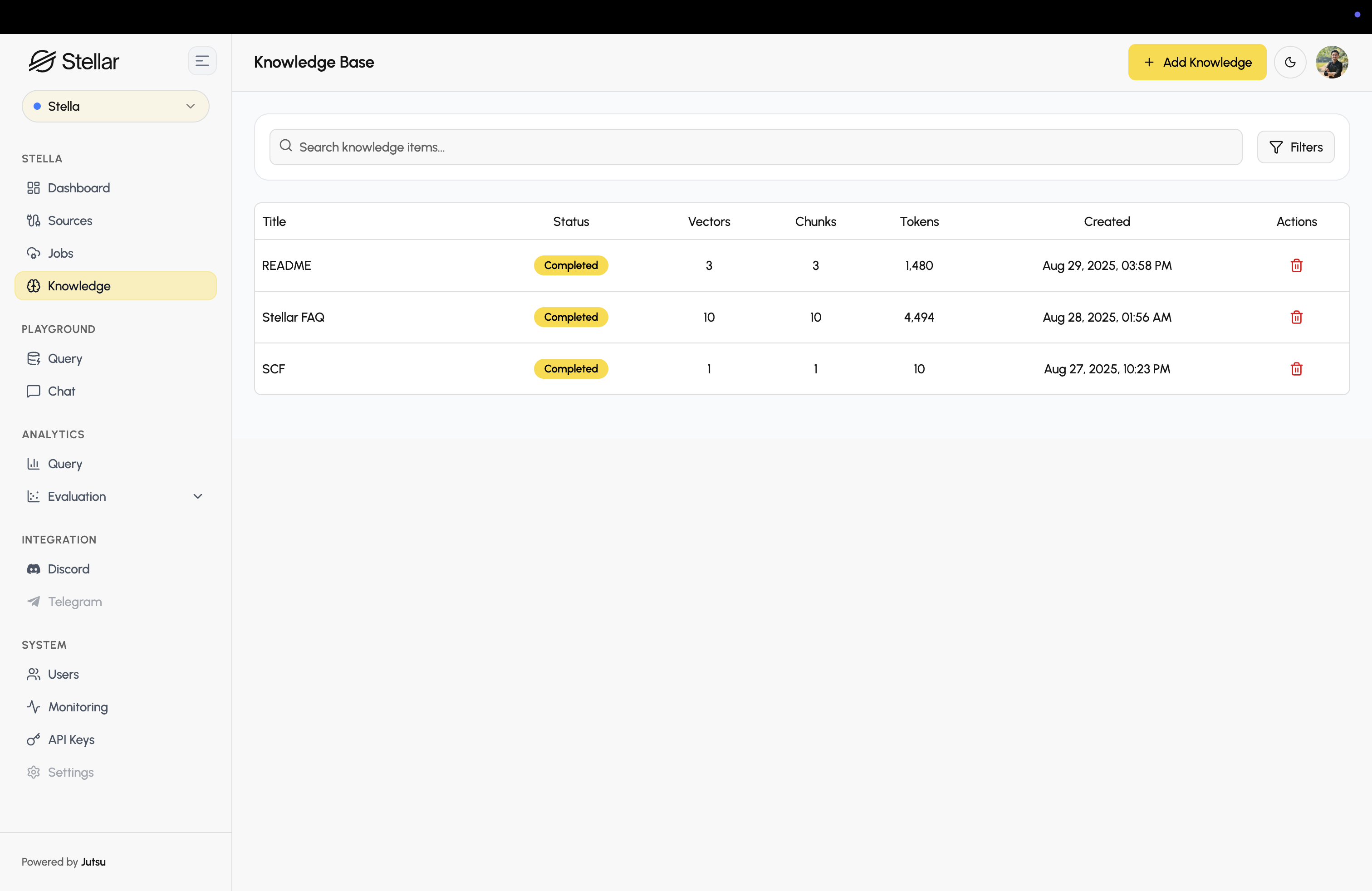The width and height of the screenshot is (1372, 891).
Task: Open the Chat playground
Action: pos(61,391)
